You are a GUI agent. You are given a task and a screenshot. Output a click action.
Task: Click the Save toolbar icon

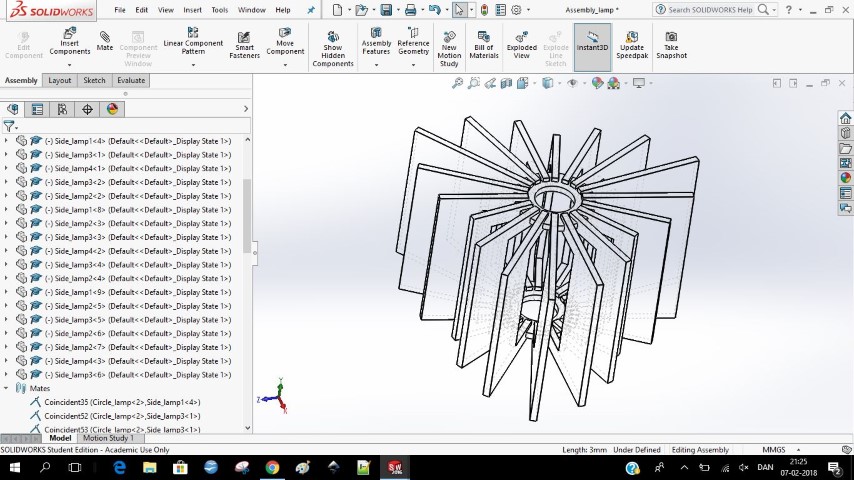(x=386, y=10)
